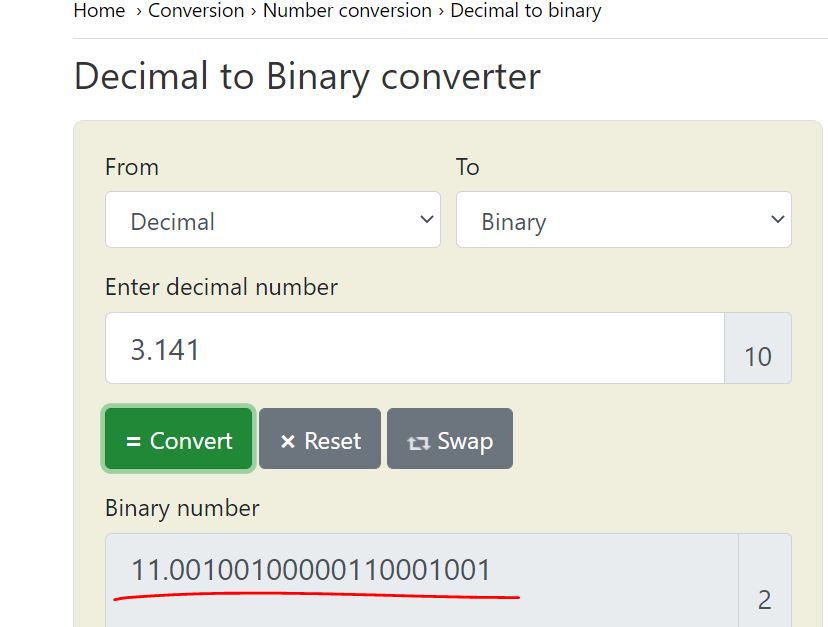
Task: Click the equals sign icon on Convert
Action: 133,441
